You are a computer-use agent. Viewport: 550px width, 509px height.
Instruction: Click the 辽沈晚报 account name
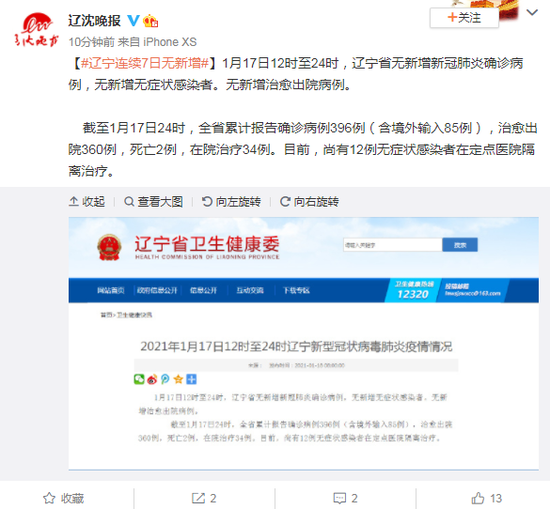pos(94,21)
